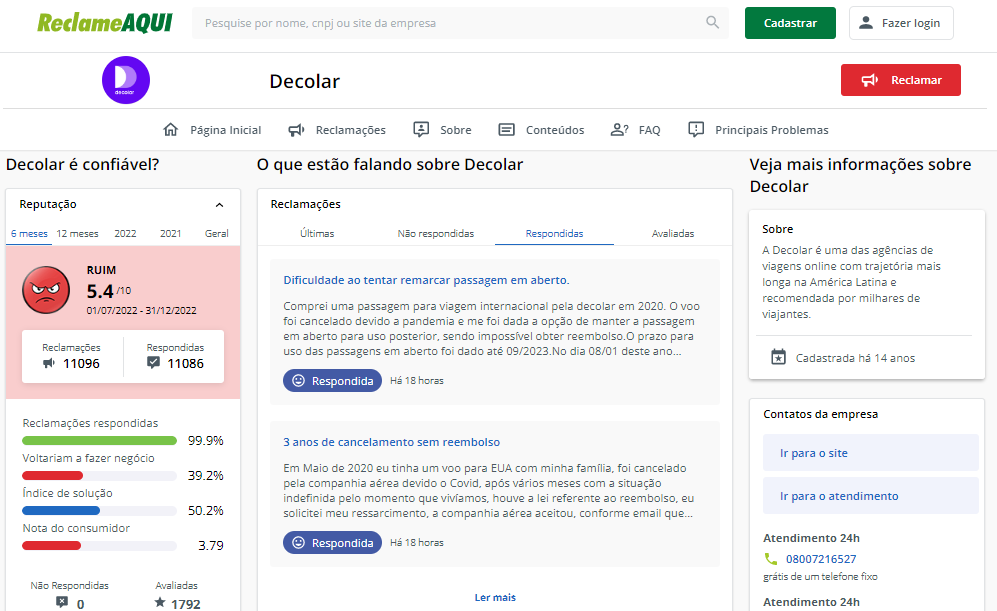Click the Cadastrar button
997x611 pixels.
[790, 23]
